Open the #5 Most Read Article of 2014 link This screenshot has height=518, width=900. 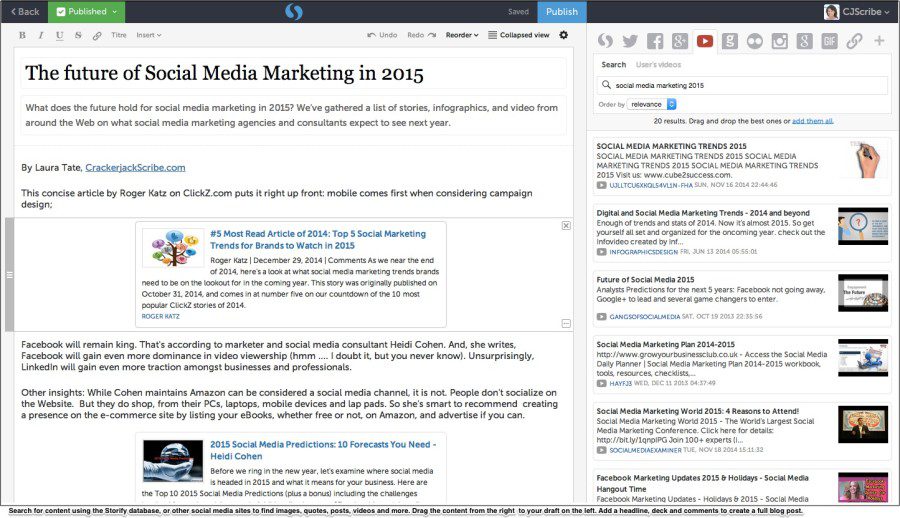click(318, 239)
